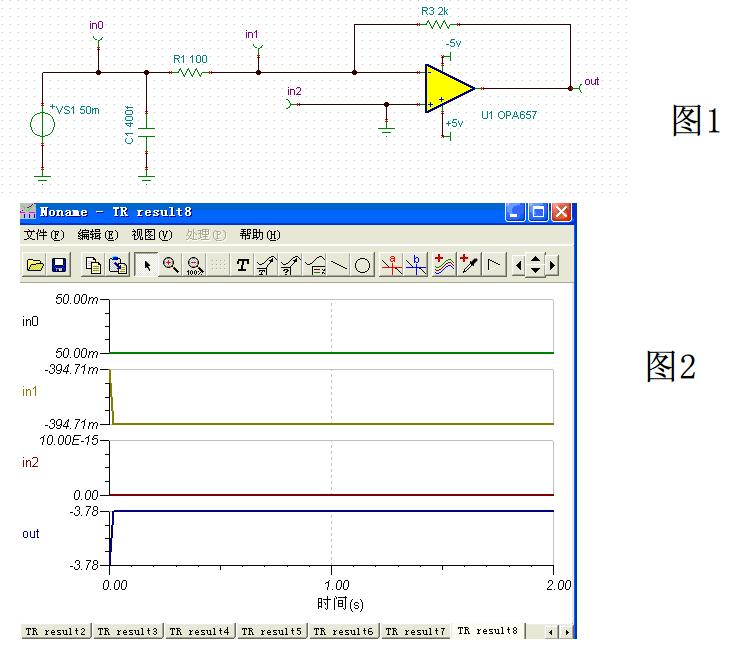Maximize the TR result8 window

pyautogui.click(x=538, y=212)
